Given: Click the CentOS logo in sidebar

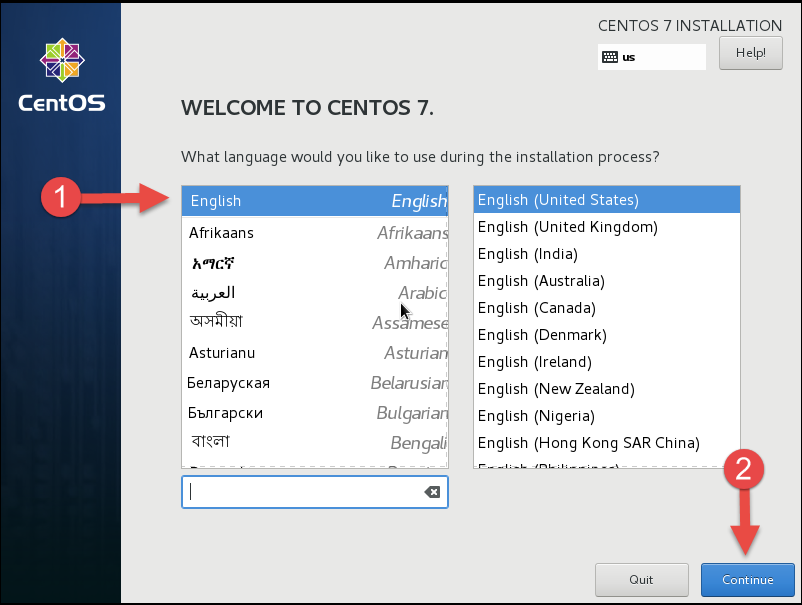Looking at the screenshot, I should pyautogui.click(x=62, y=75).
